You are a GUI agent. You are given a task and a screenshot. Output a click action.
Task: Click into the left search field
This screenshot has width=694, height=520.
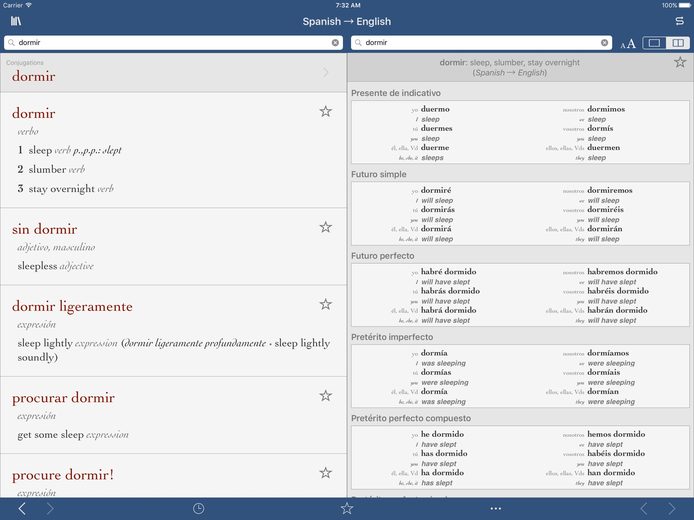click(173, 42)
